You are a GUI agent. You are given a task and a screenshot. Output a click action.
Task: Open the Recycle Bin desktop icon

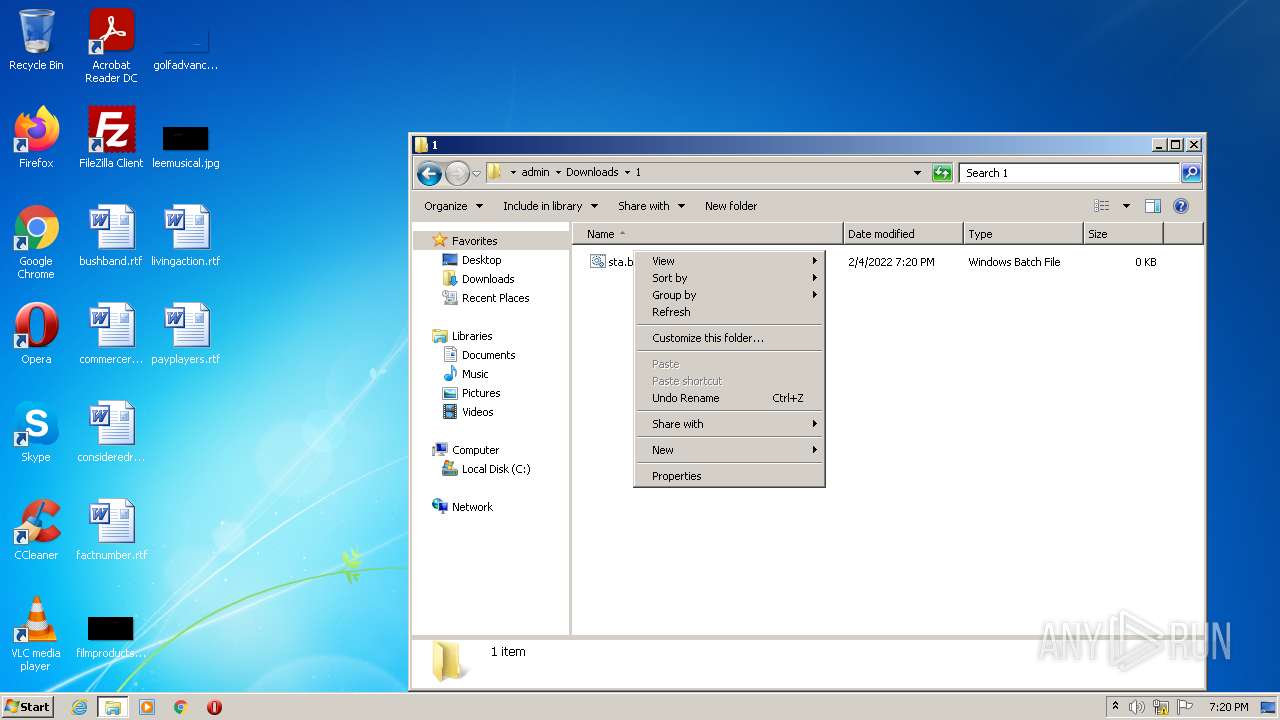[x=36, y=40]
